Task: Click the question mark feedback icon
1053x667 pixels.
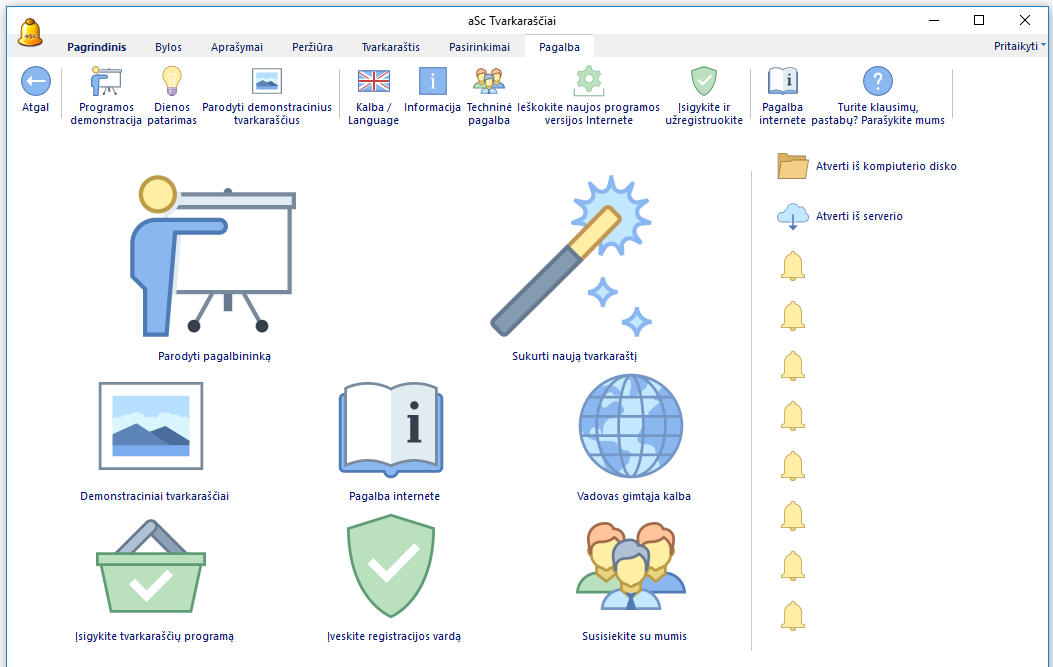Action: pyautogui.click(x=877, y=82)
